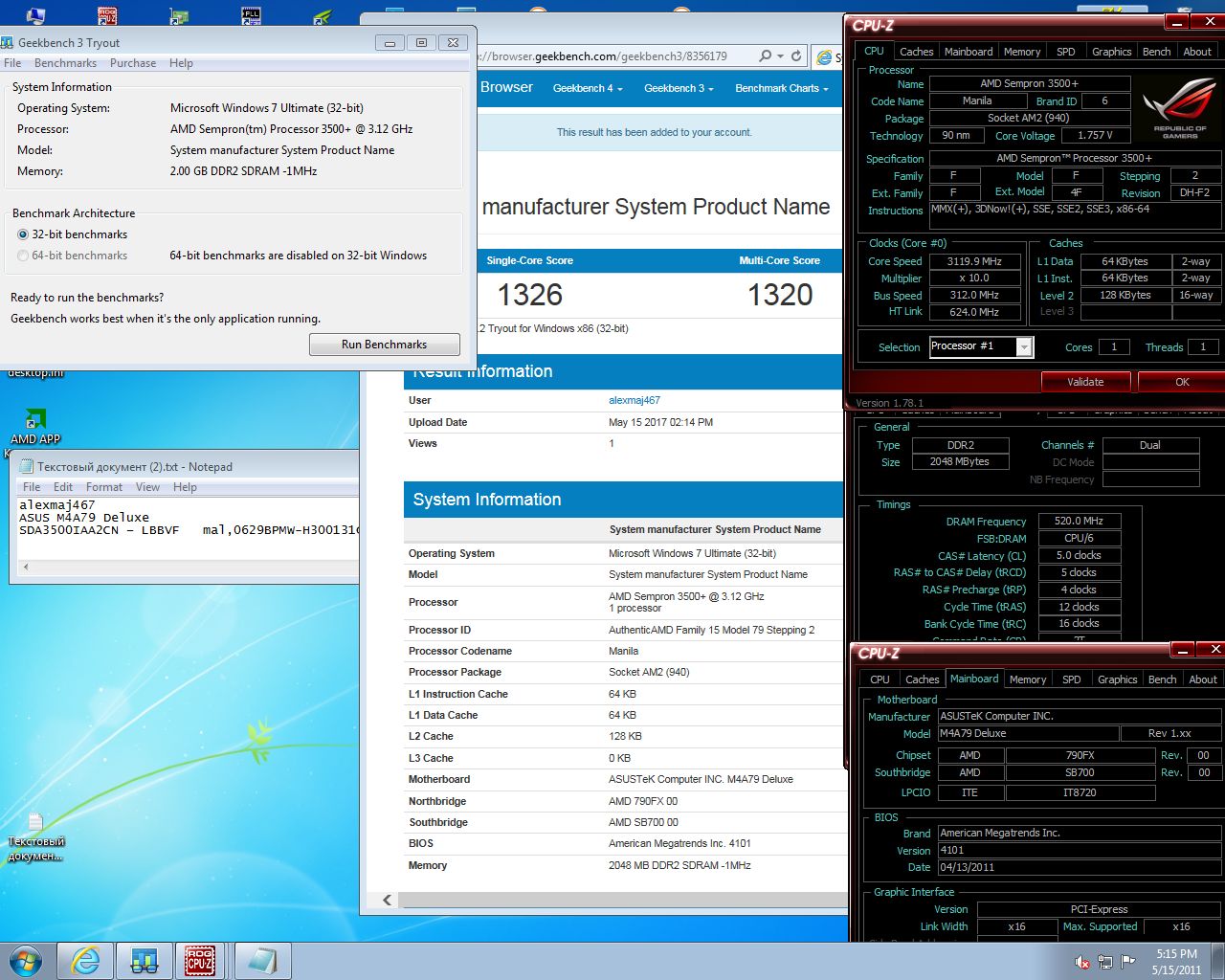Open the Windows Start menu orb
The width and height of the screenshot is (1225, 980).
(26, 961)
